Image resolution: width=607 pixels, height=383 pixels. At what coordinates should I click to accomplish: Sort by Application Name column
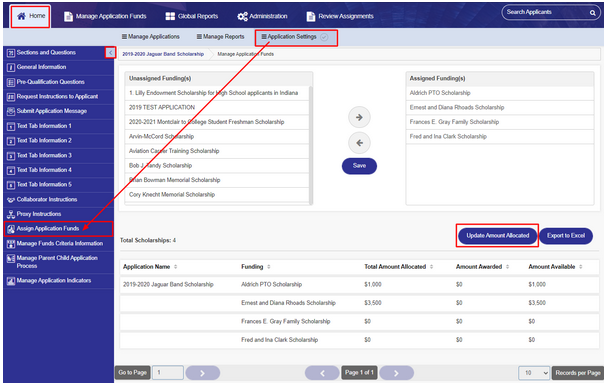175,267
